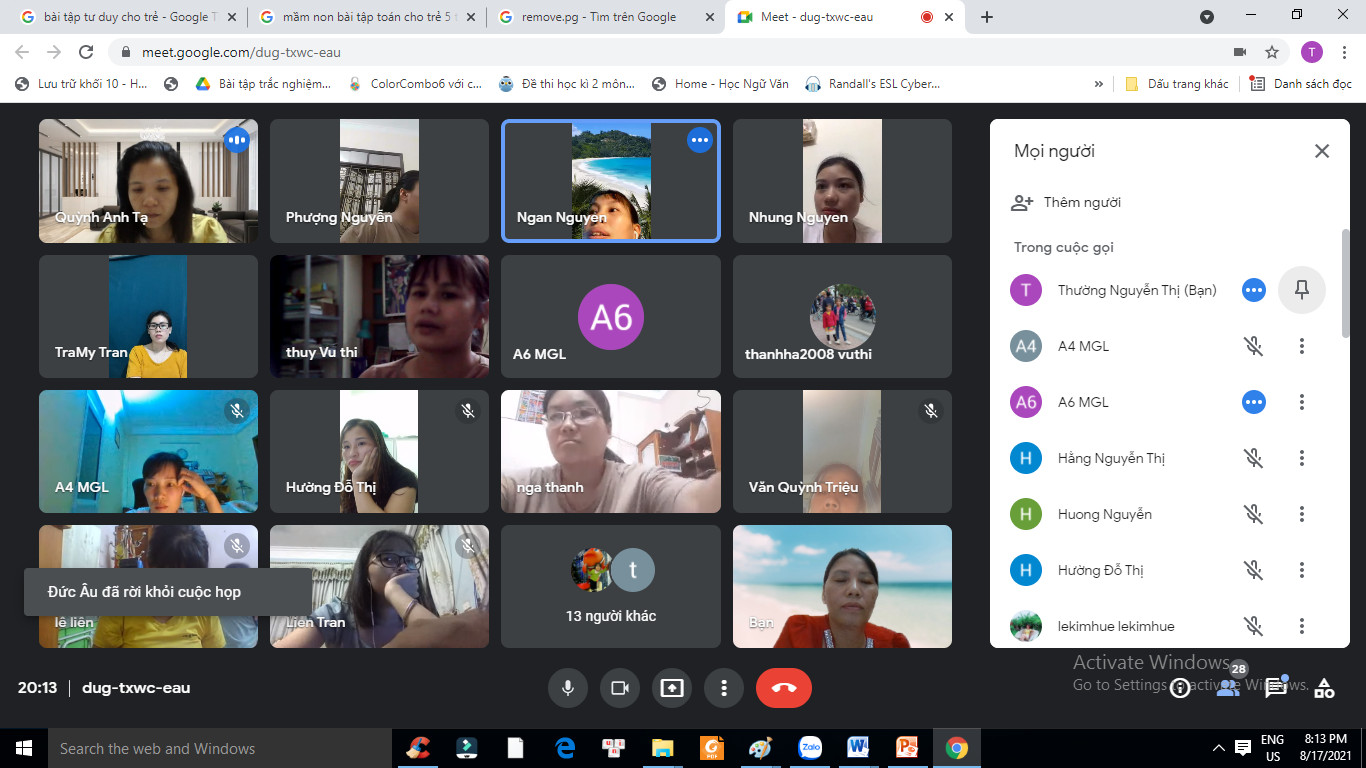Open more options menu in call bar
1366x768 pixels.
click(x=723, y=688)
